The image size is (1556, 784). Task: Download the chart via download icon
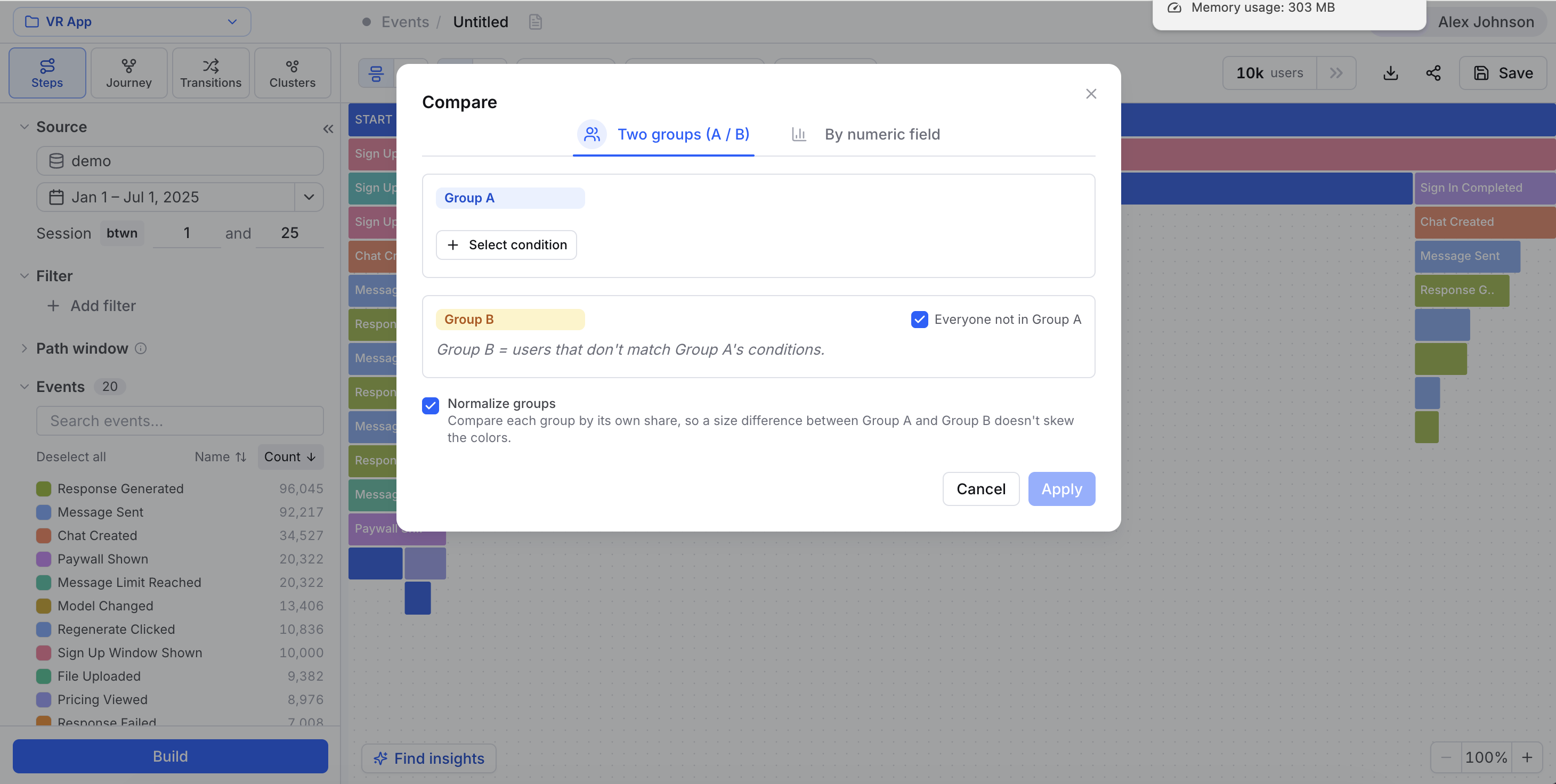(x=1390, y=73)
